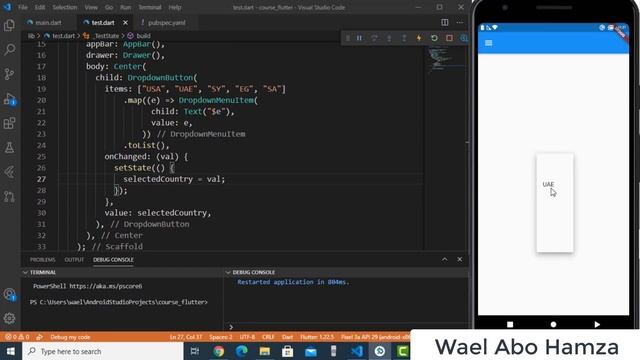The image size is (640, 360).
Task: Open the Run and Debug view
Action: tap(9, 99)
